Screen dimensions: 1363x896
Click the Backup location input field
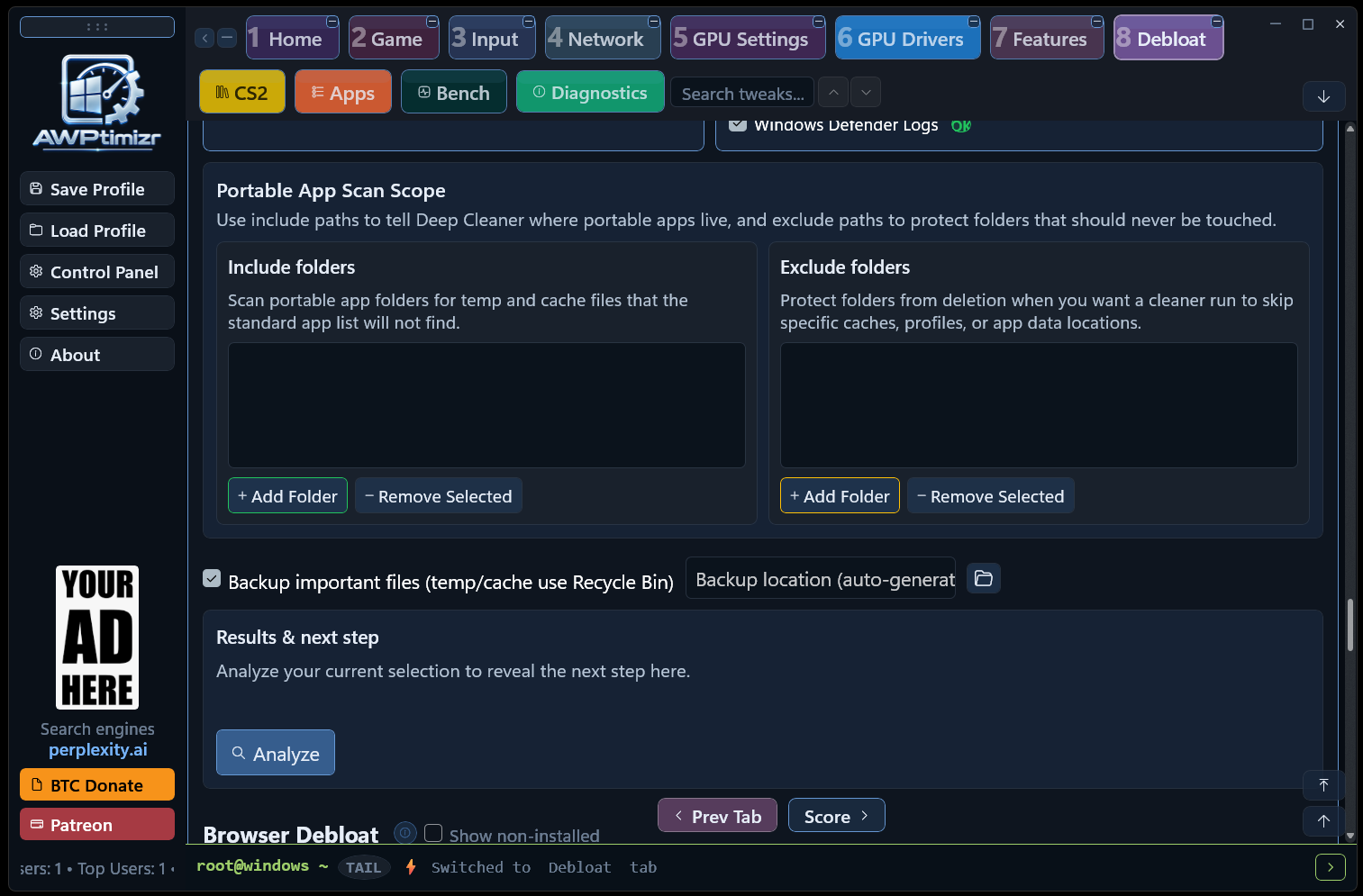click(x=821, y=578)
